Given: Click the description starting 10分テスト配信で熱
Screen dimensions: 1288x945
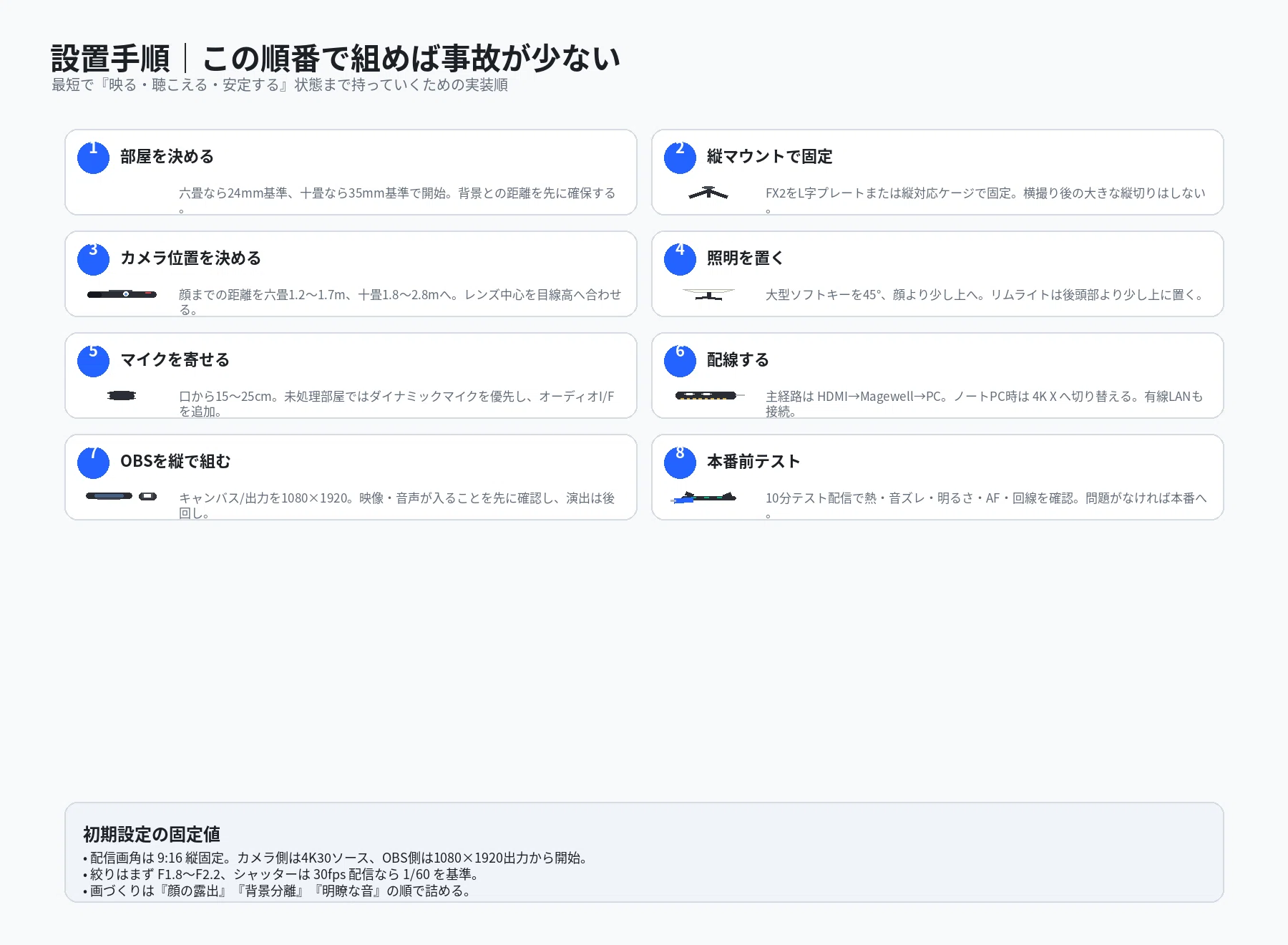Looking at the screenshot, I should [987, 505].
